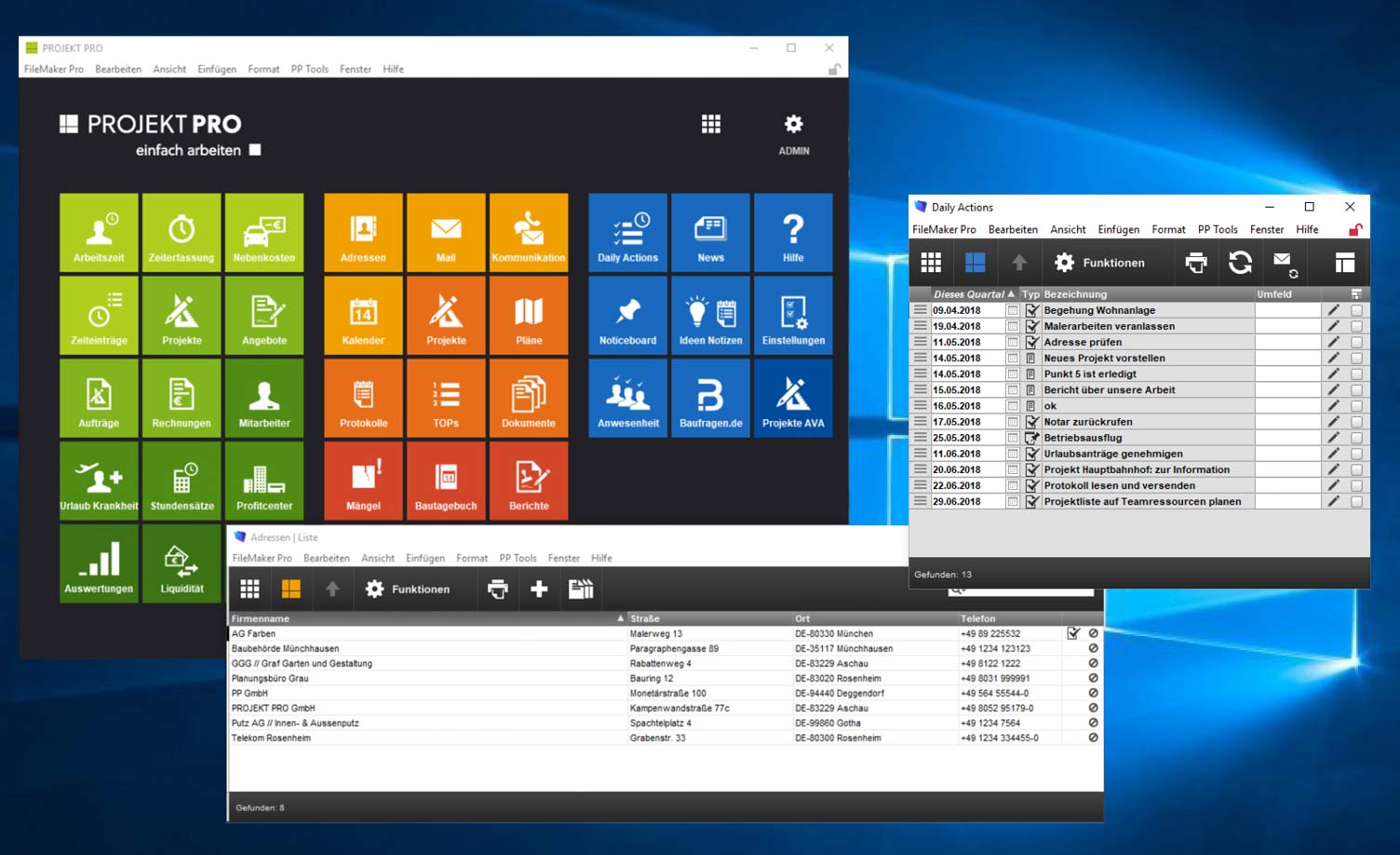Open the Mängel tile
The width and height of the screenshot is (1400, 855).
point(363,481)
